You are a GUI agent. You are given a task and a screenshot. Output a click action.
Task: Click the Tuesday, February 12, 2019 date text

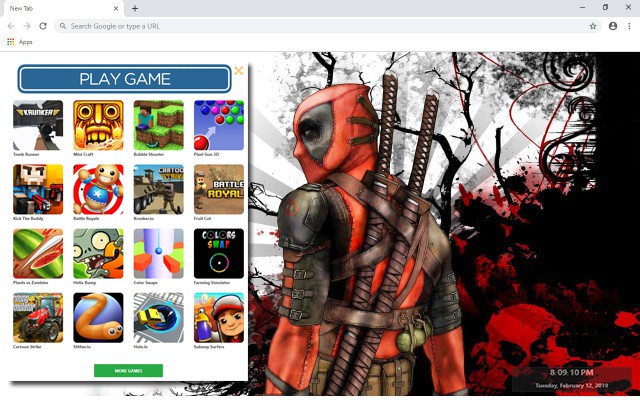571,385
